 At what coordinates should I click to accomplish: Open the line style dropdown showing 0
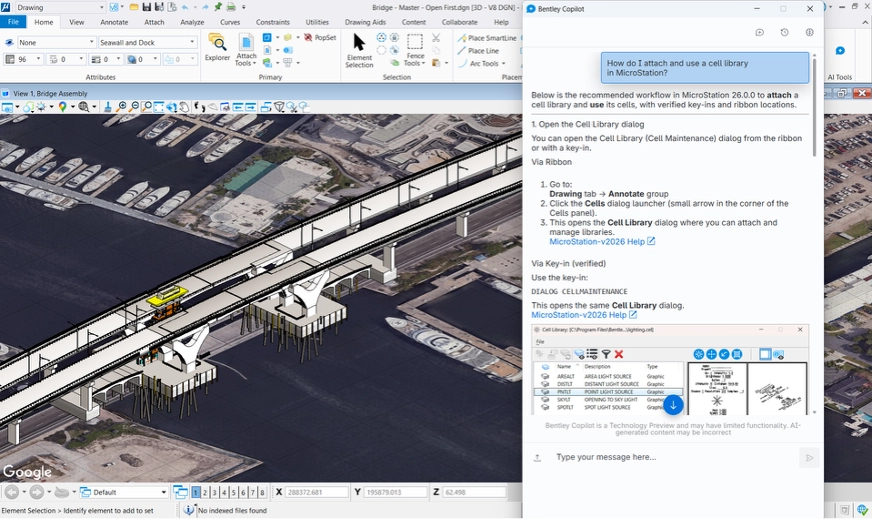67,59
